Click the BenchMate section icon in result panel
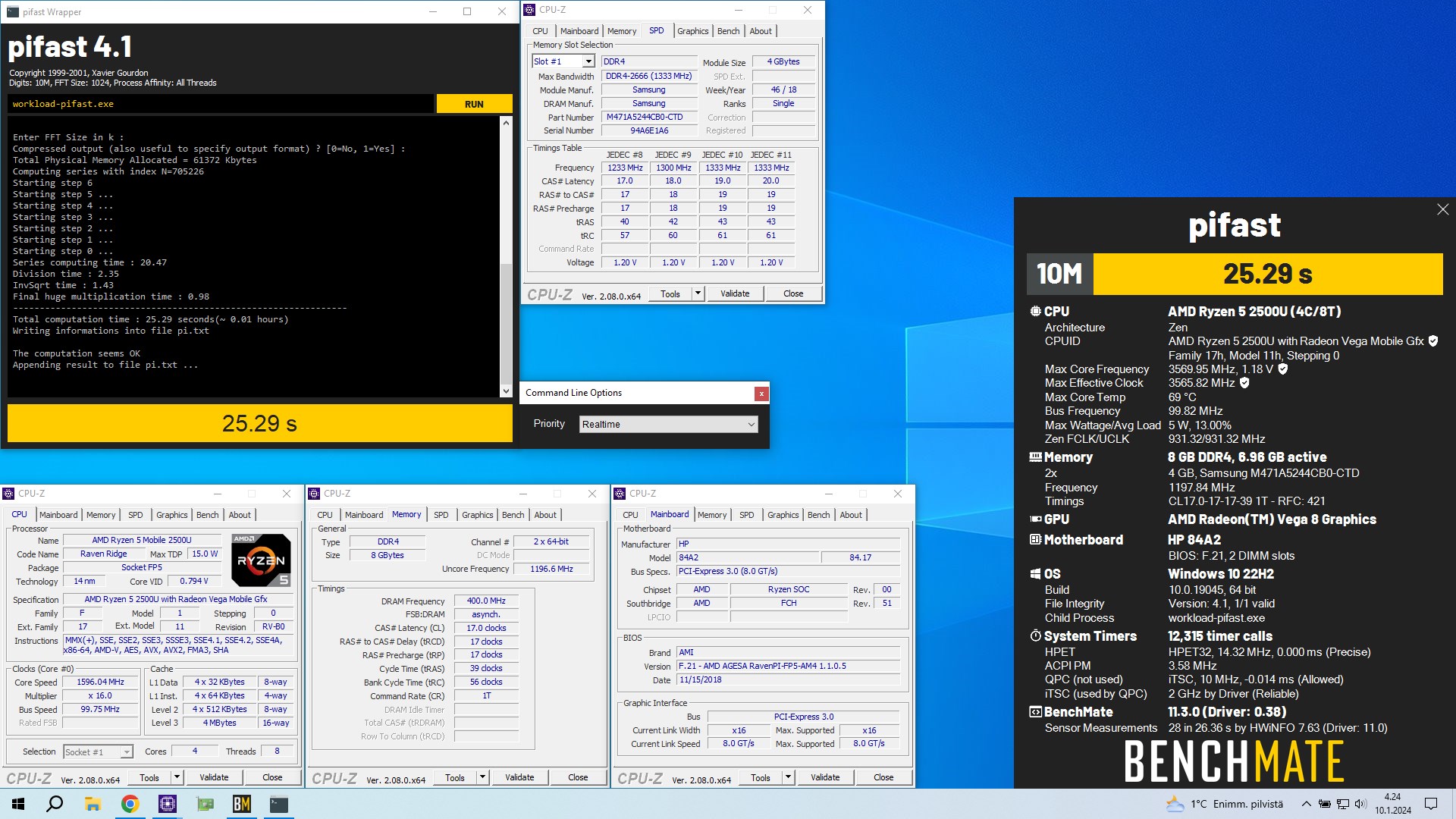This screenshot has height=819, width=1456. point(1035,712)
